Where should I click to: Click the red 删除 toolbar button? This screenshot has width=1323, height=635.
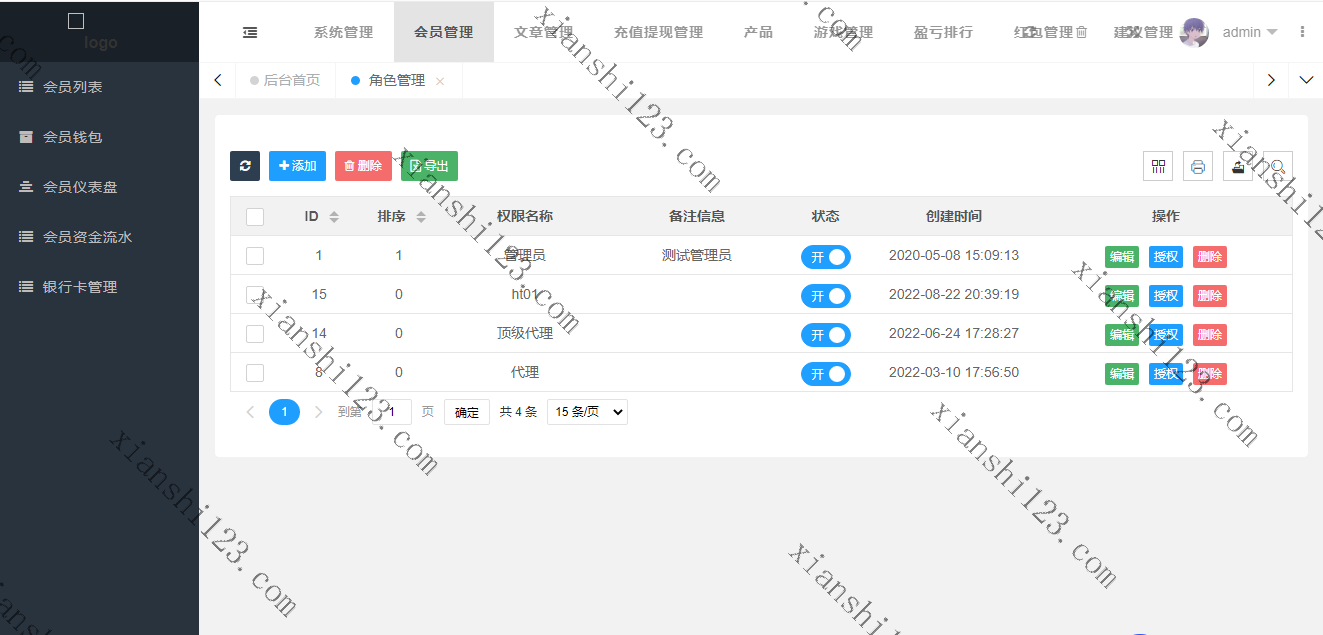pos(363,166)
